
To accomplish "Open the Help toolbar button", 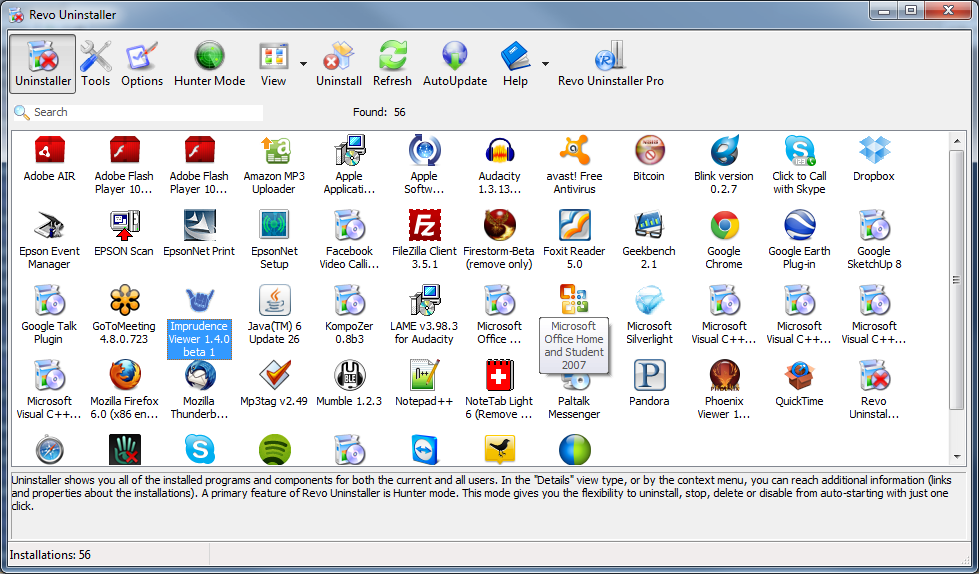I will [x=515, y=64].
